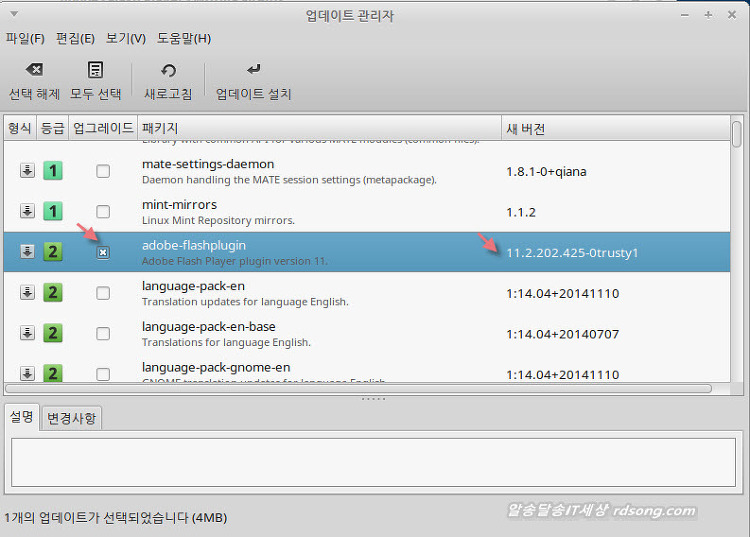Viewport: 750px width, 537px height.
Task: Uncheck the adobe-flashplugin upgrade checkbox
Action: click(103, 253)
